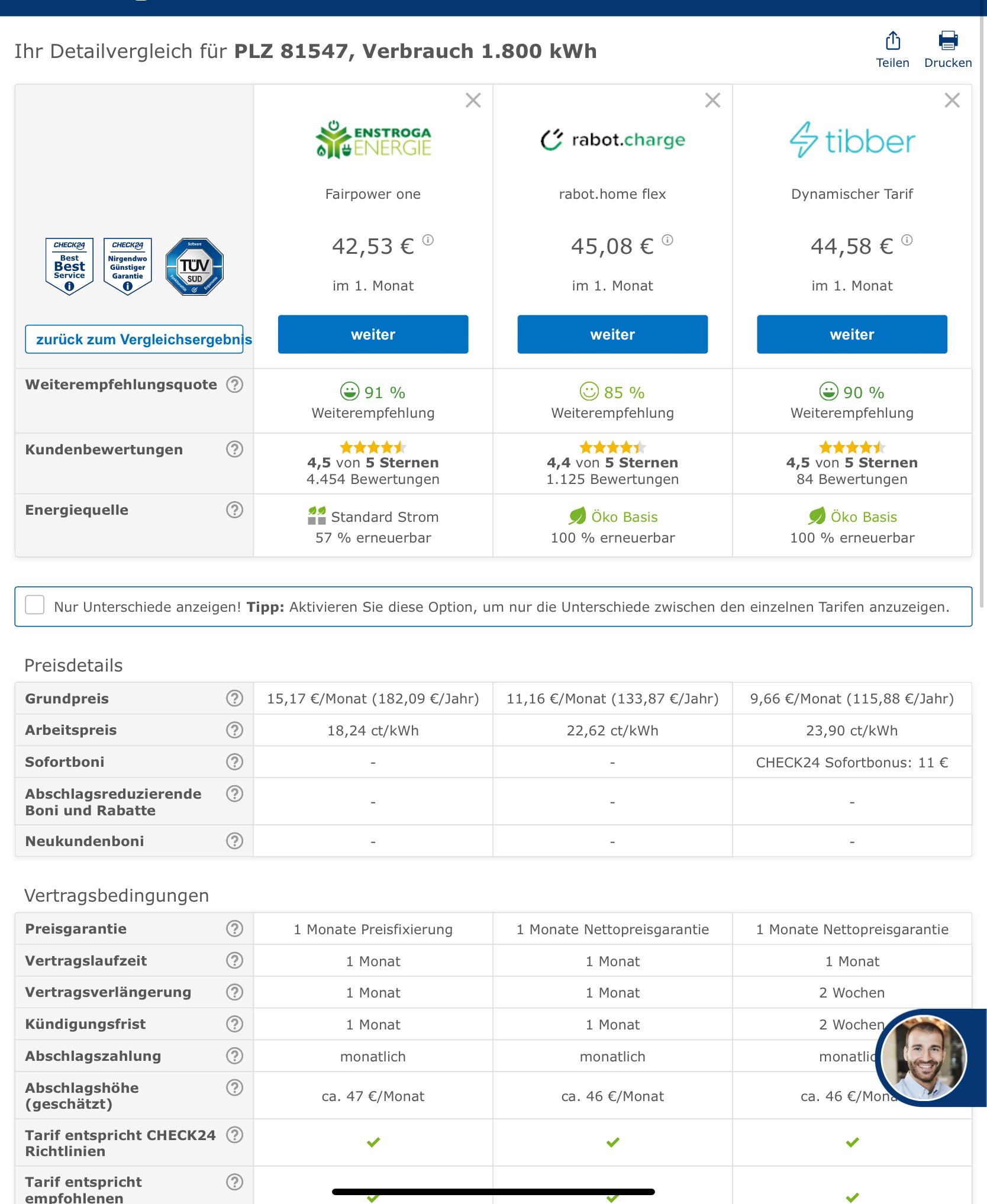This screenshot has height=1204, width=987.
Task: Click the 'Fairpower one' tariff name
Action: click(x=373, y=194)
